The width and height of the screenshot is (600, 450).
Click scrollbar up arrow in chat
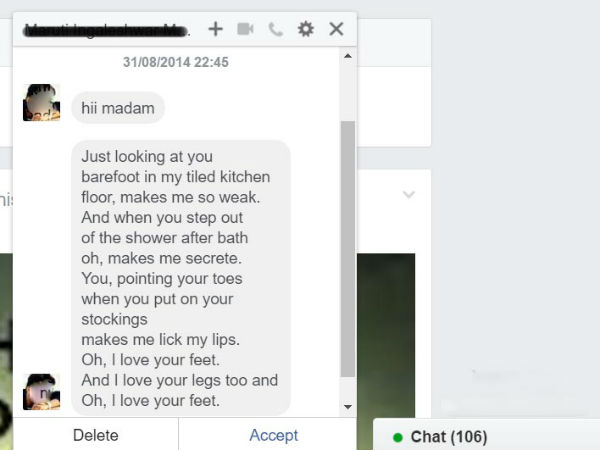[x=348, y=56]
